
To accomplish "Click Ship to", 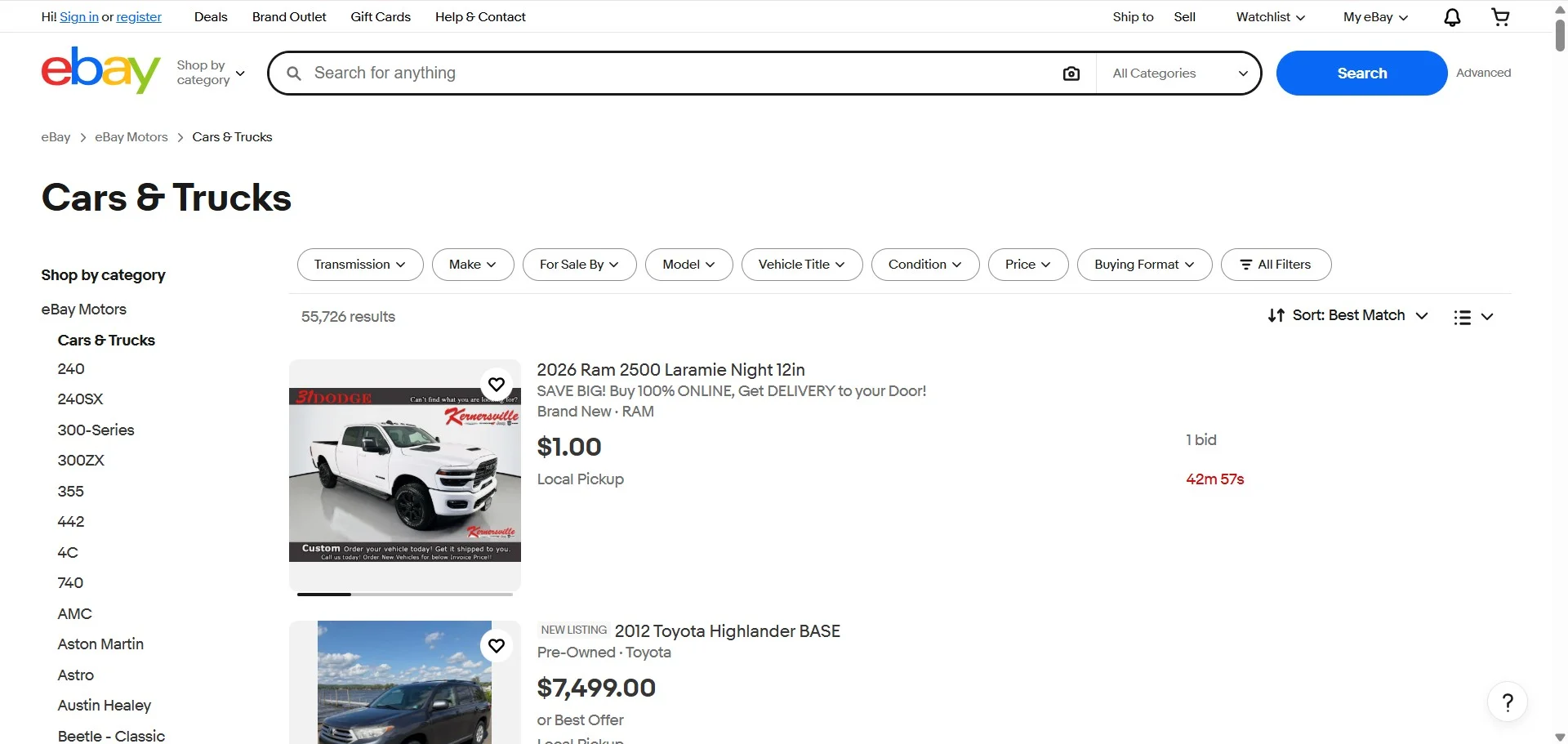I will [1133, 17].
